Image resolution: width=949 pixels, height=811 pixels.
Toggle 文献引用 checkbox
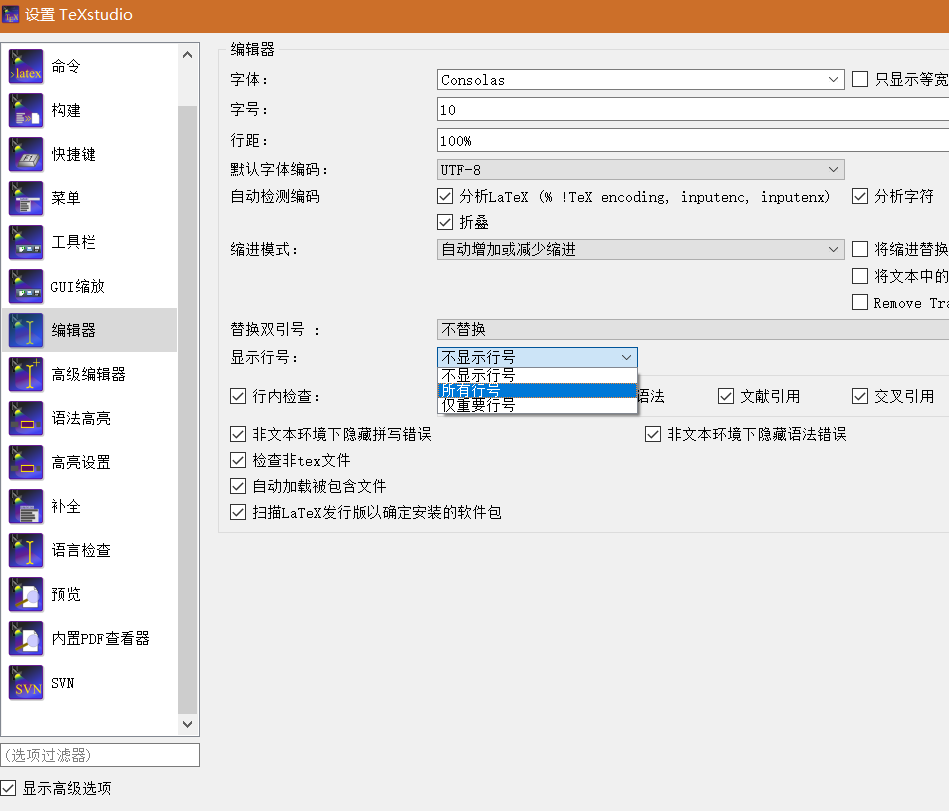click(x=726, y=396)
